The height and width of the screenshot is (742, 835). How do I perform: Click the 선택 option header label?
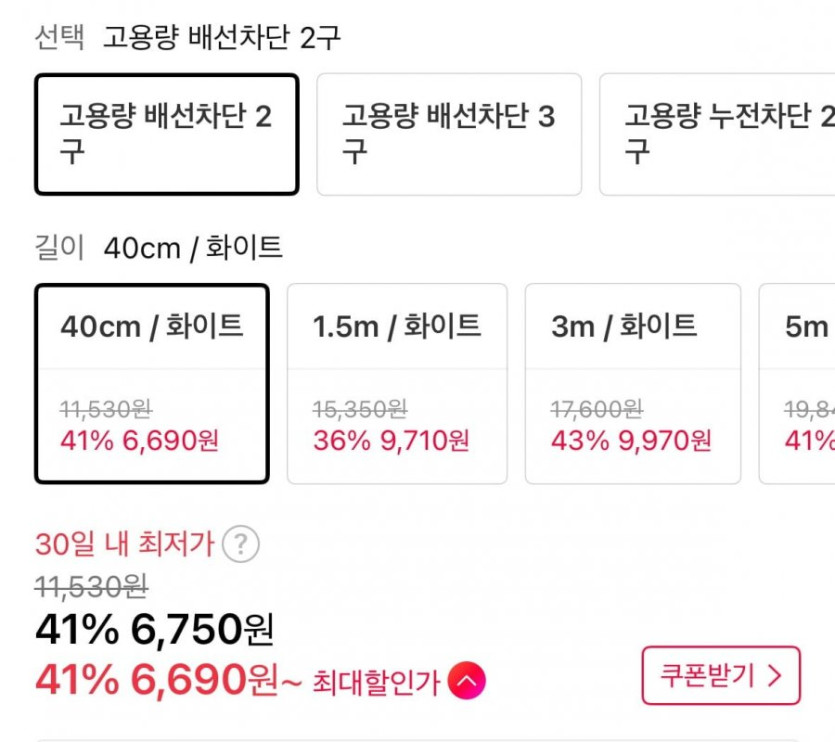tap(59, 38)
